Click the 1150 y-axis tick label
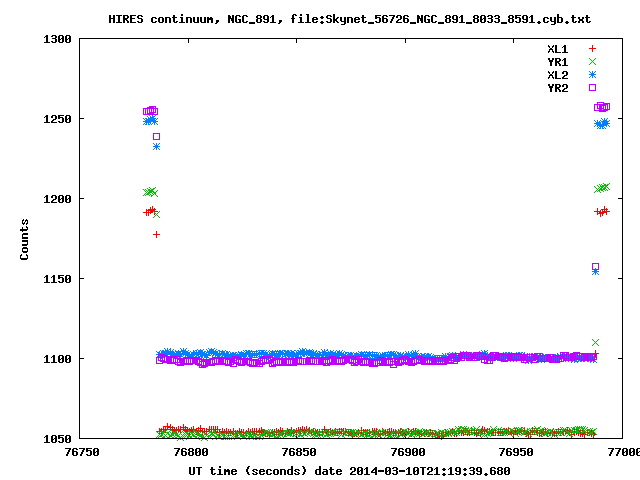This screenshot has height=480, width=640. (x=57, y=279)
